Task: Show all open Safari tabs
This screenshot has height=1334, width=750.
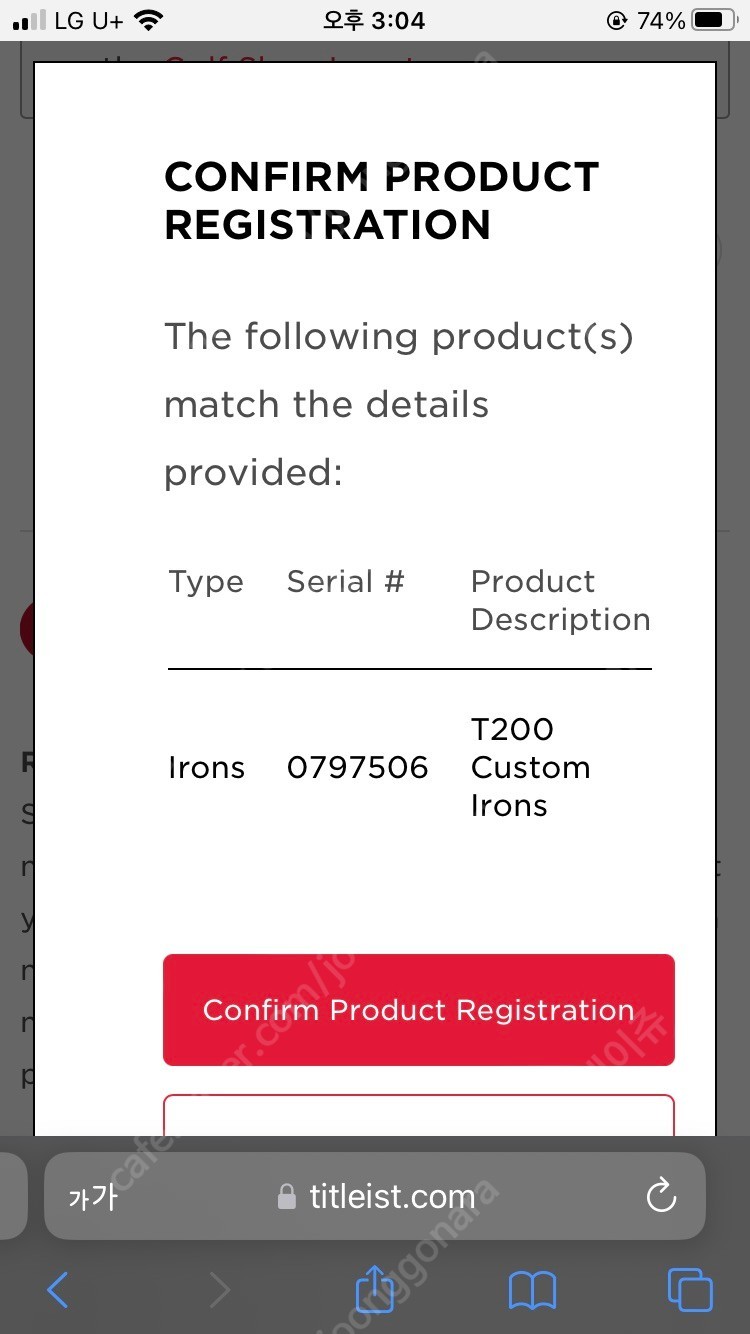Action: [690, 1290]
